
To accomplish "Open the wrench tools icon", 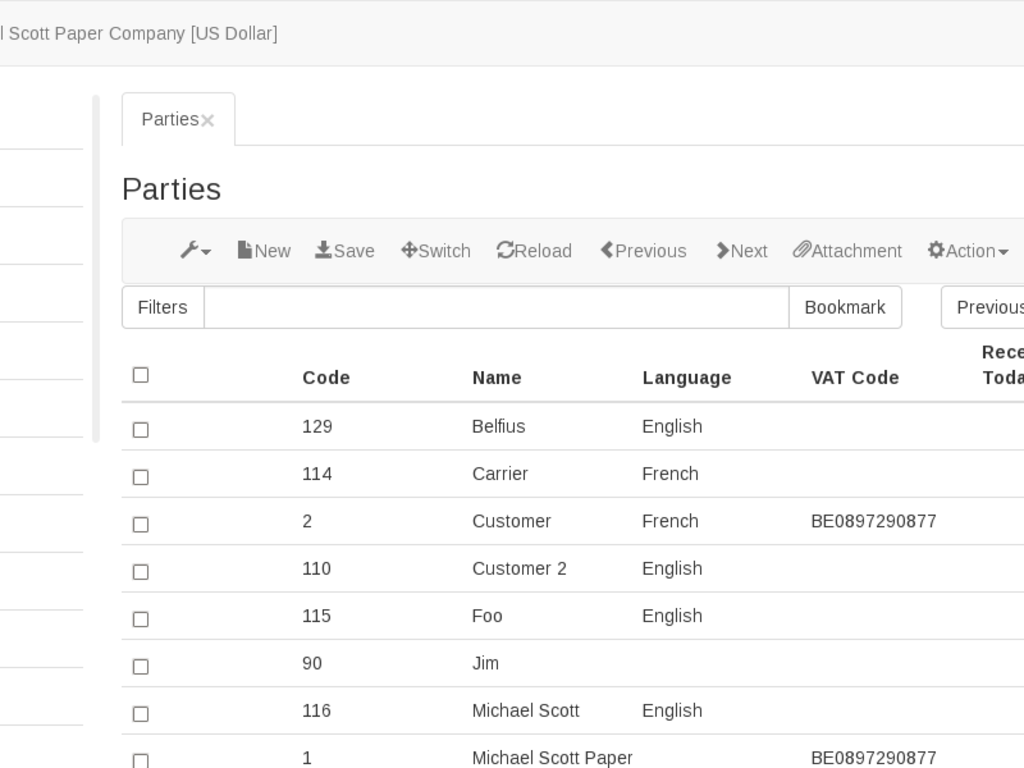I will [x=189, y=251].
